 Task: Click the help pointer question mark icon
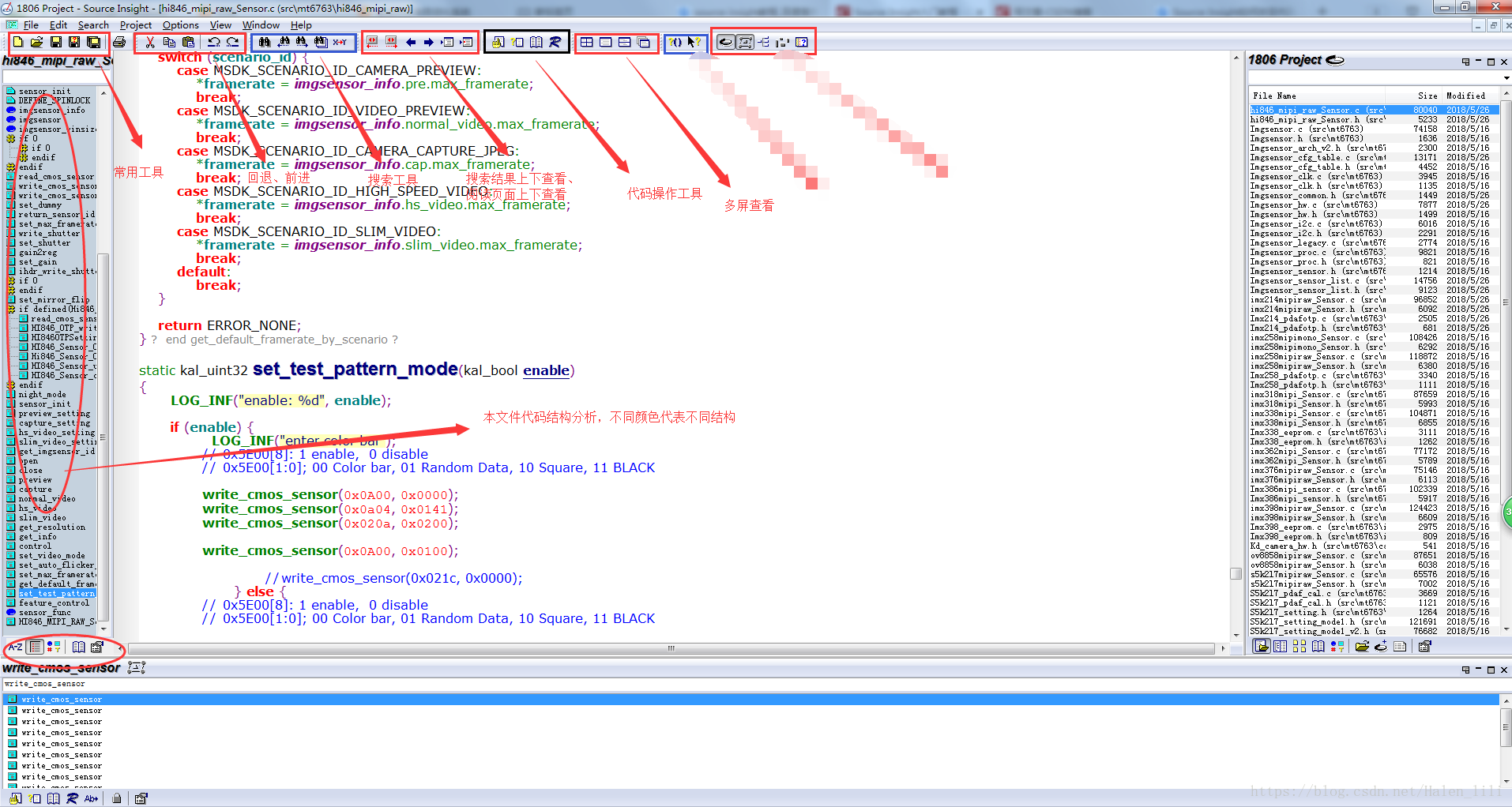click(x=694, y=42)
